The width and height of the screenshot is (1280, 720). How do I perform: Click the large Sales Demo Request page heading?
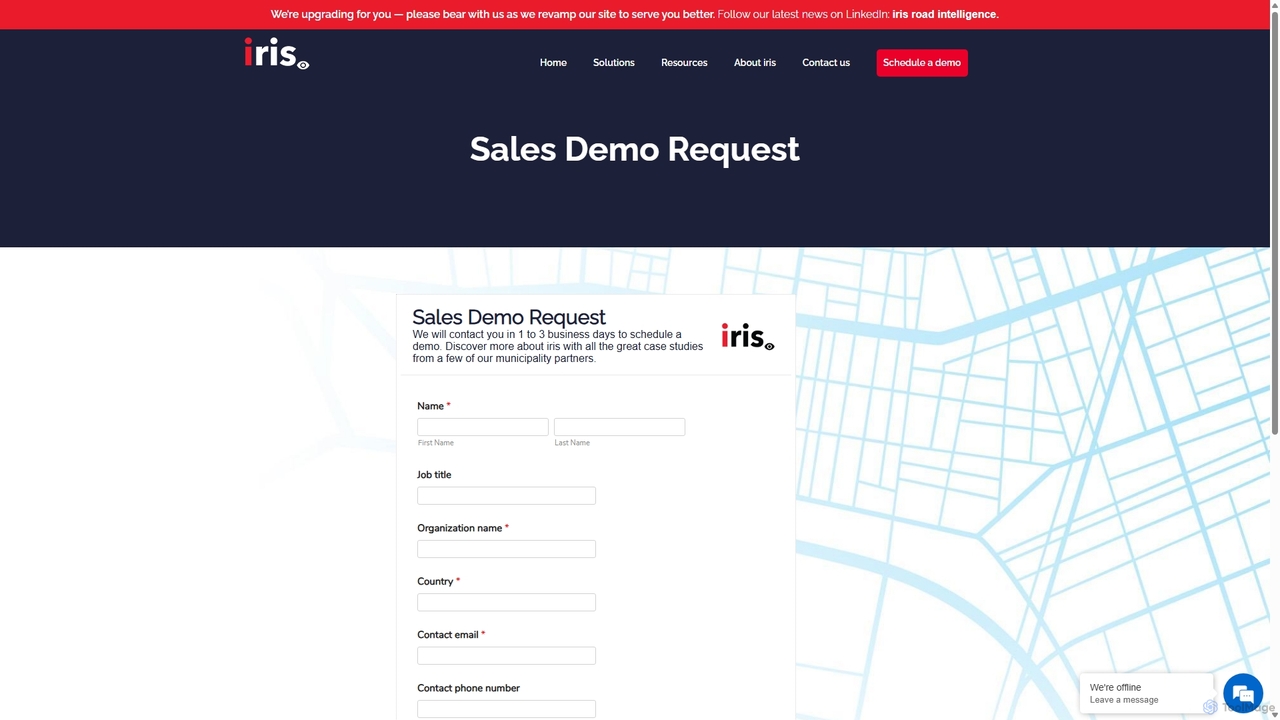coord(635,149)
